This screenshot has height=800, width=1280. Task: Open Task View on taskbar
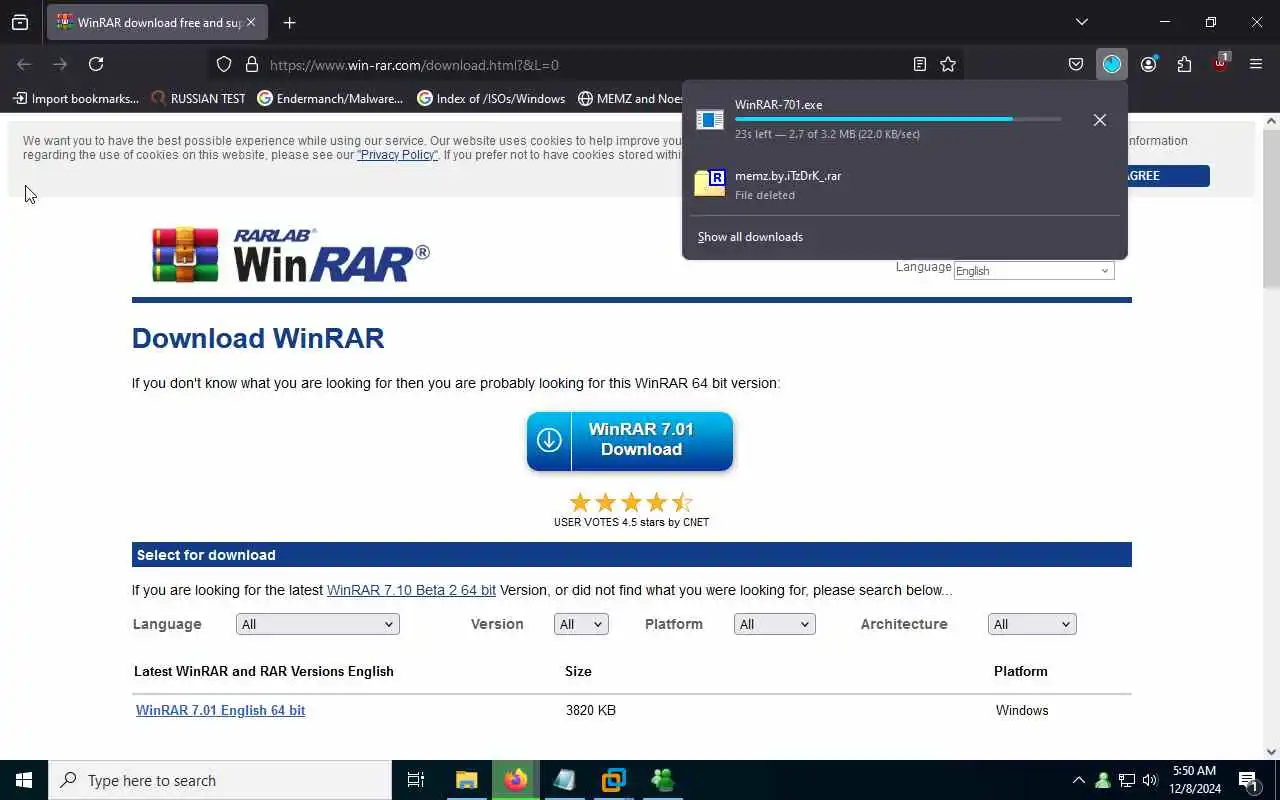pyautogui.click(x=416, y=780)
